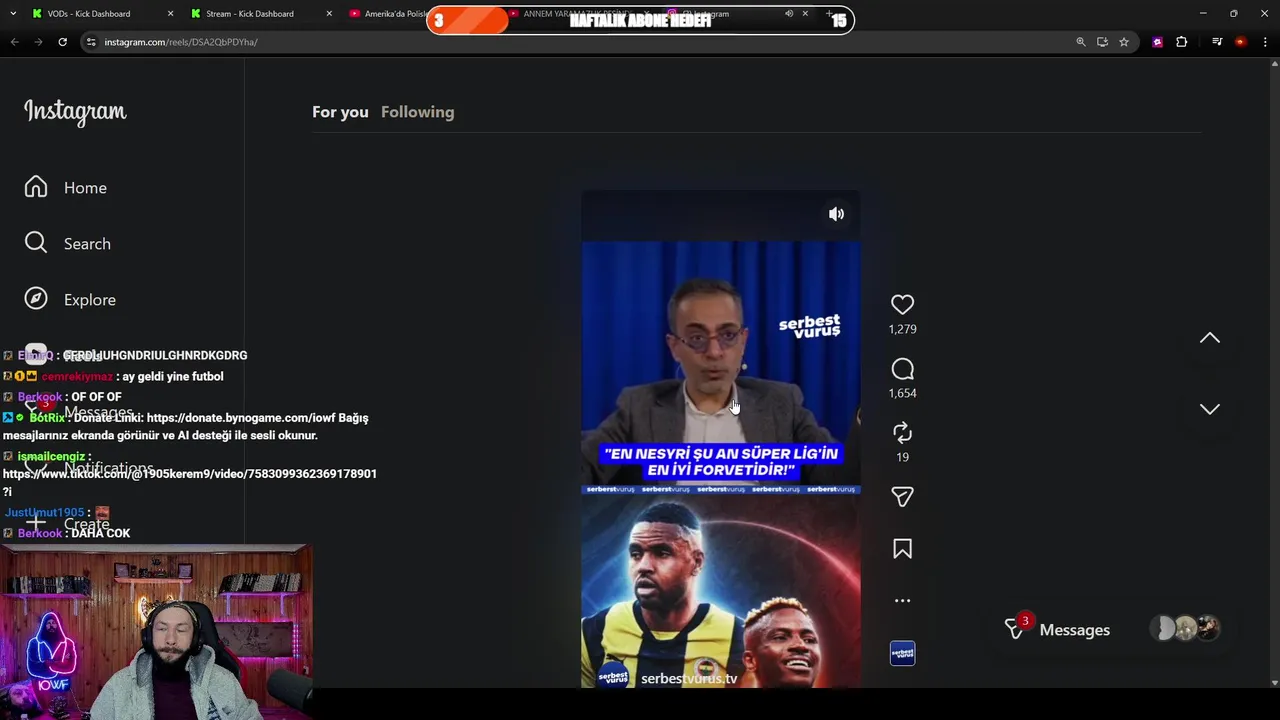Image resolution: width=1280 pixels, height=720 pixels.
Task: Click the 19 reposts count
Action: coord(902,457)
